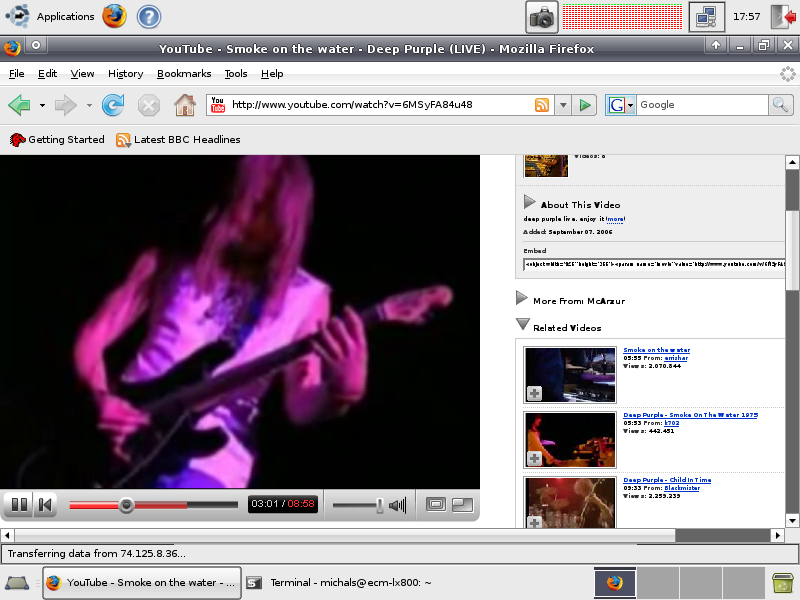This screenshot has height=600, width=800.
Task: Click the page scroll down arrow
Action: 792,521
